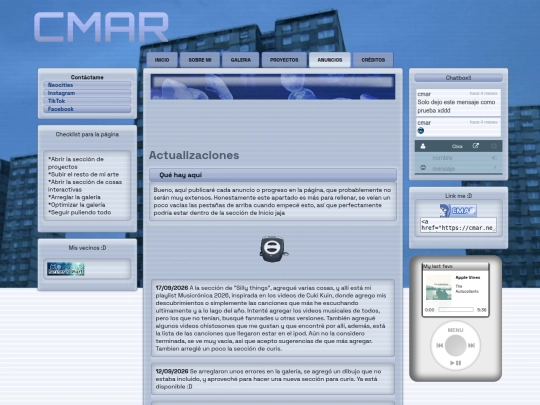Open the PROYECTOS tab
540x405 pixels.
(x=284, y=60)
